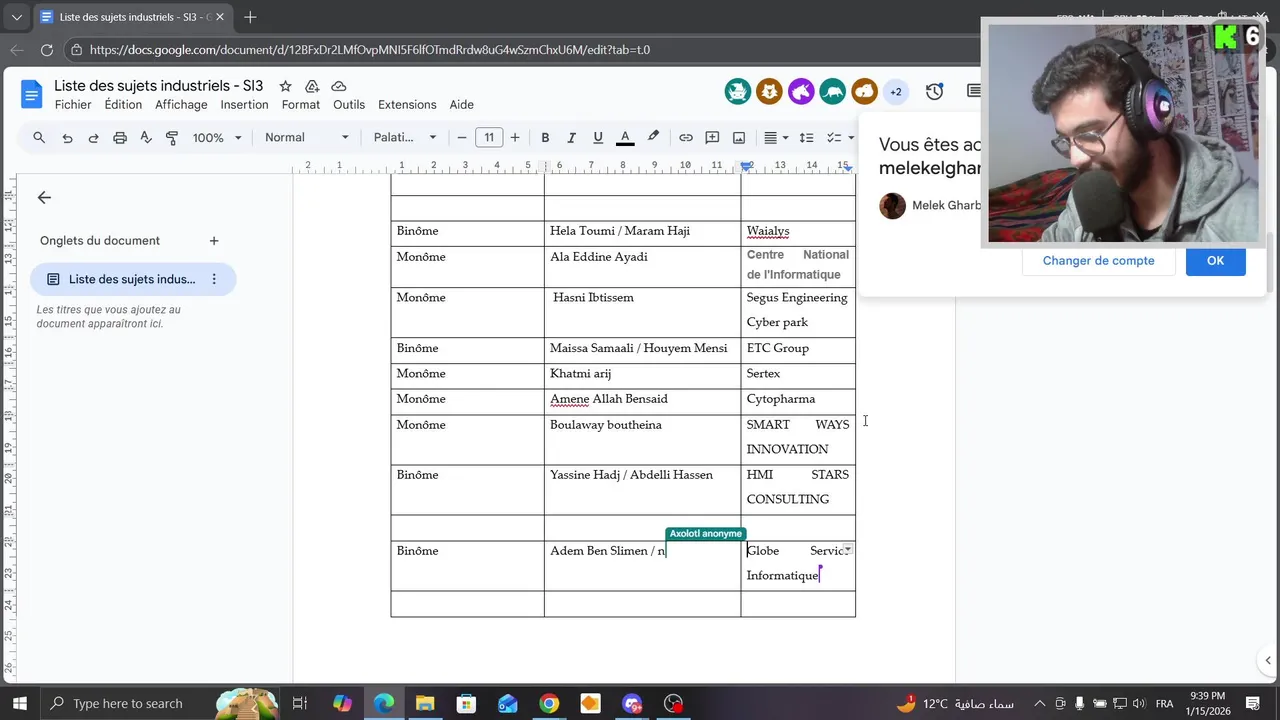This screenshot has width=1280, height=720.
Task: Insert a link with the toolbar icon
Action: coord(686,137)
